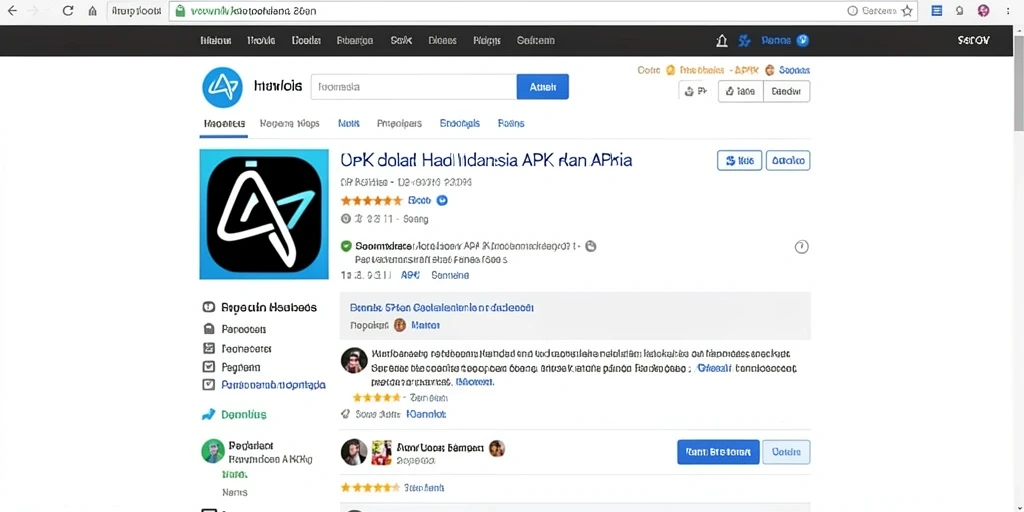Click 'SarOV' at the right of the dark bar
This screenshot has height=512, width=1024.
[x=973, y=40]
